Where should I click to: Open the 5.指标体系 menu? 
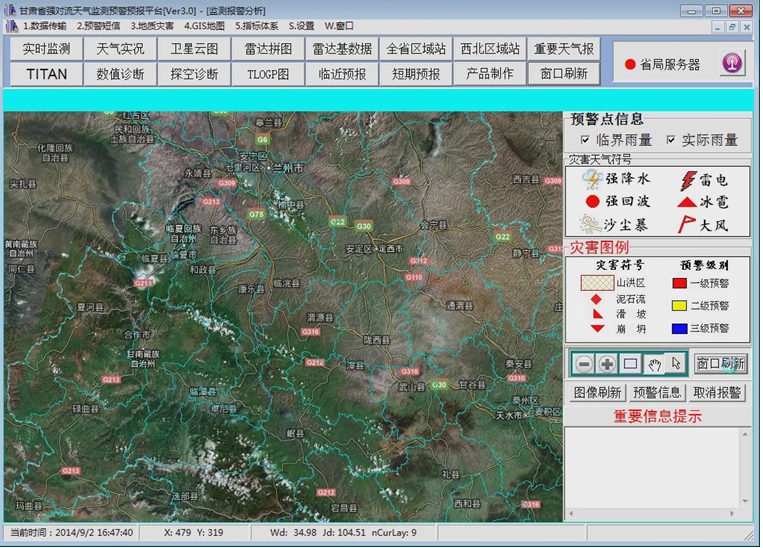tap(257, 26)
